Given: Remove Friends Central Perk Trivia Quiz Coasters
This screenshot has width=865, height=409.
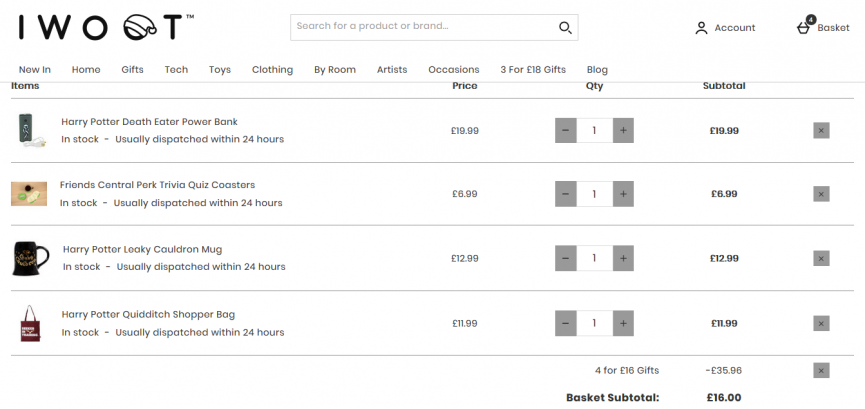Looking at the screenshot, I should (x=821, y=194).
